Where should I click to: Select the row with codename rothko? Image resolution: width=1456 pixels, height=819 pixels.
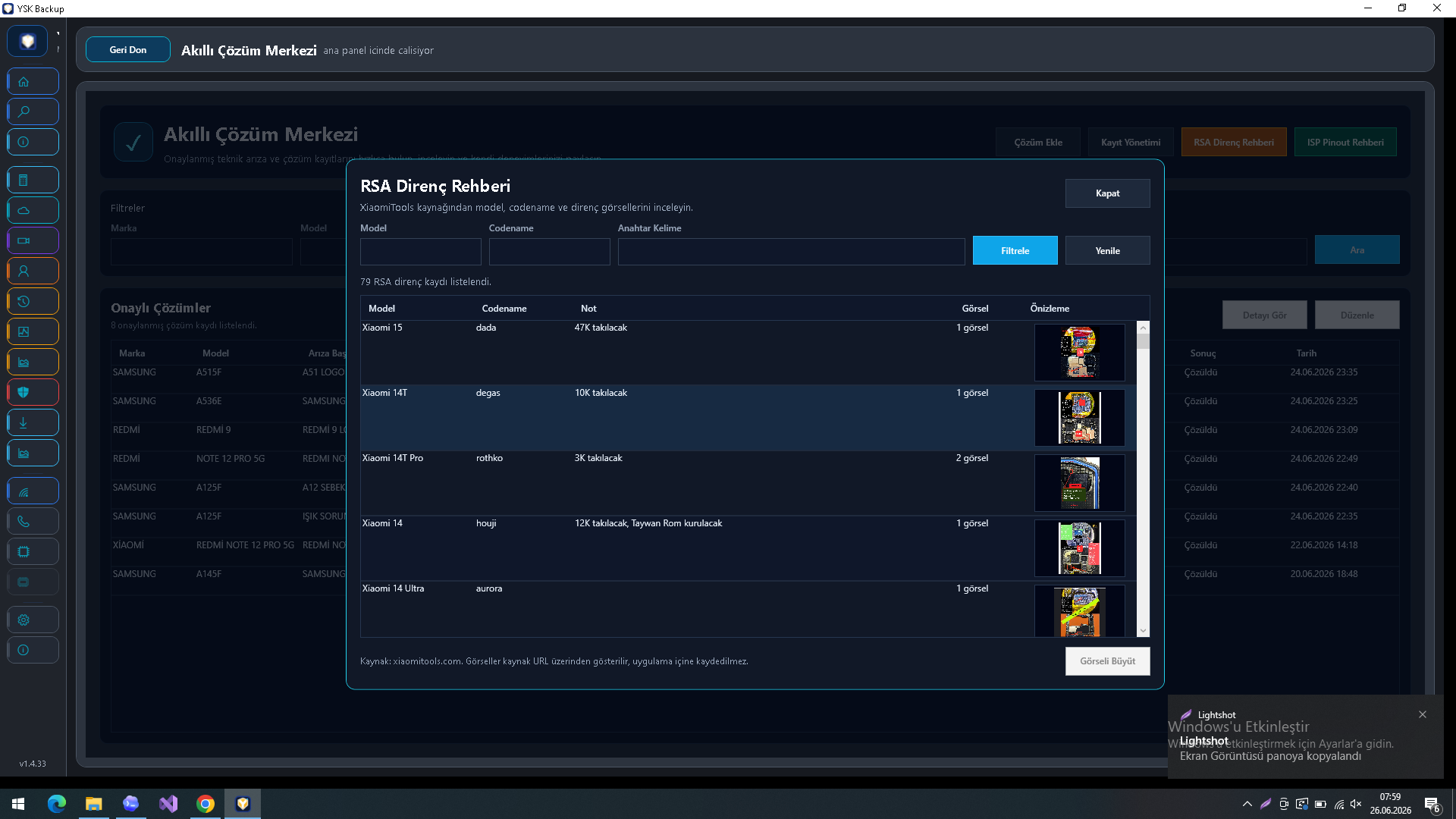pyautogui.click(x=748, y=483)
